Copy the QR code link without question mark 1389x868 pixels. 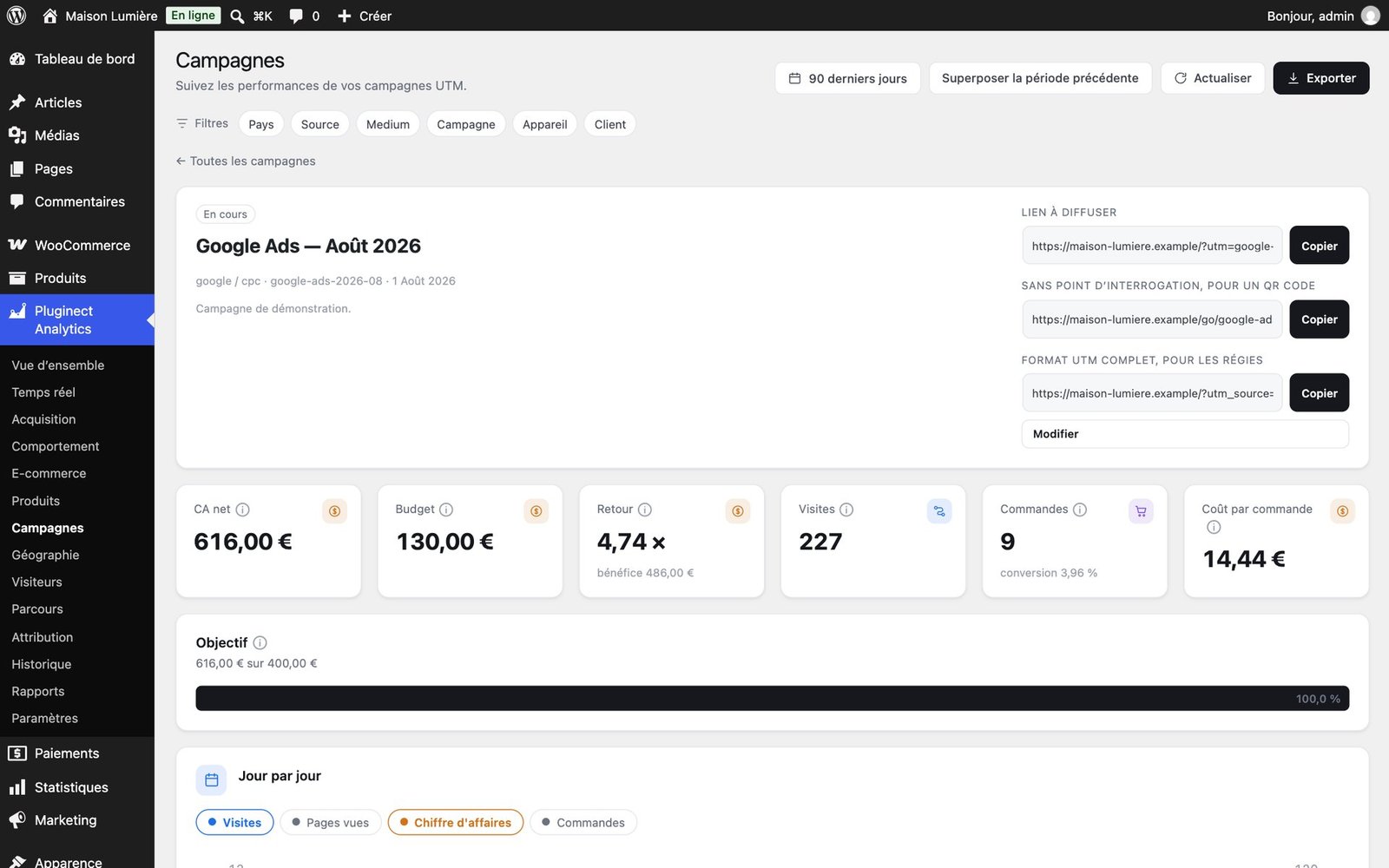pos(1320,319)
